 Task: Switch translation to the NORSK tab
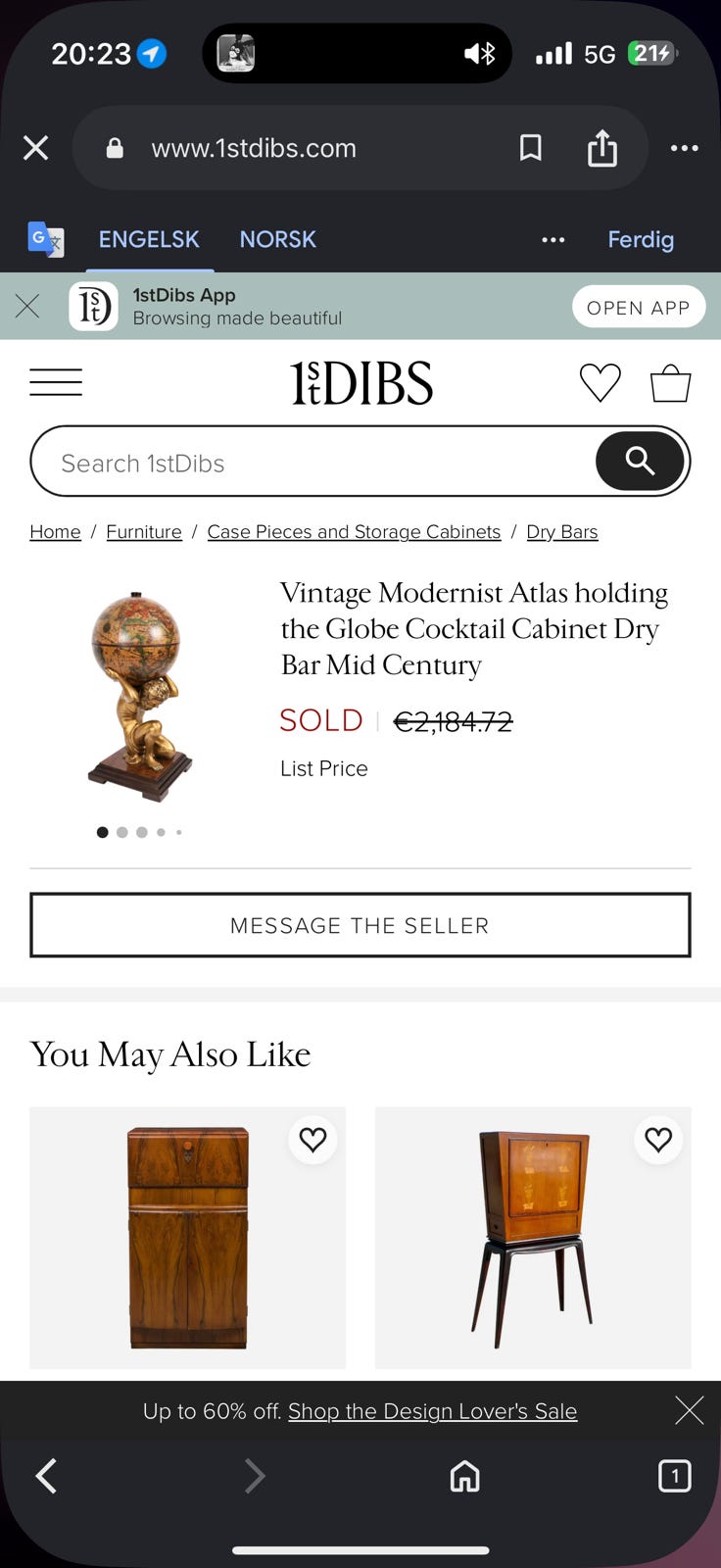click(x=278, y=239)
